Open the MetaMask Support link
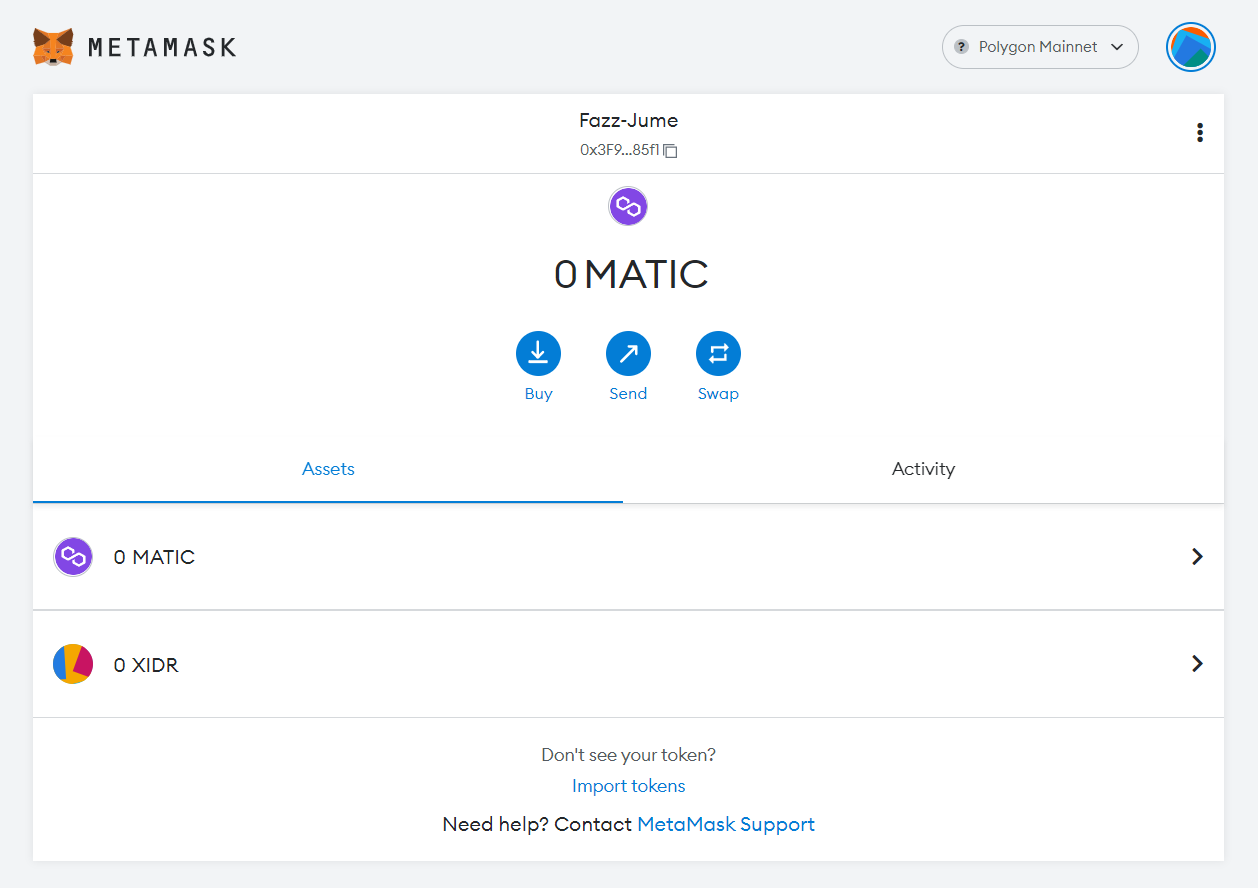Image resolution: width=1258 pixels, height=888 pixels. [x=726, y=825]
